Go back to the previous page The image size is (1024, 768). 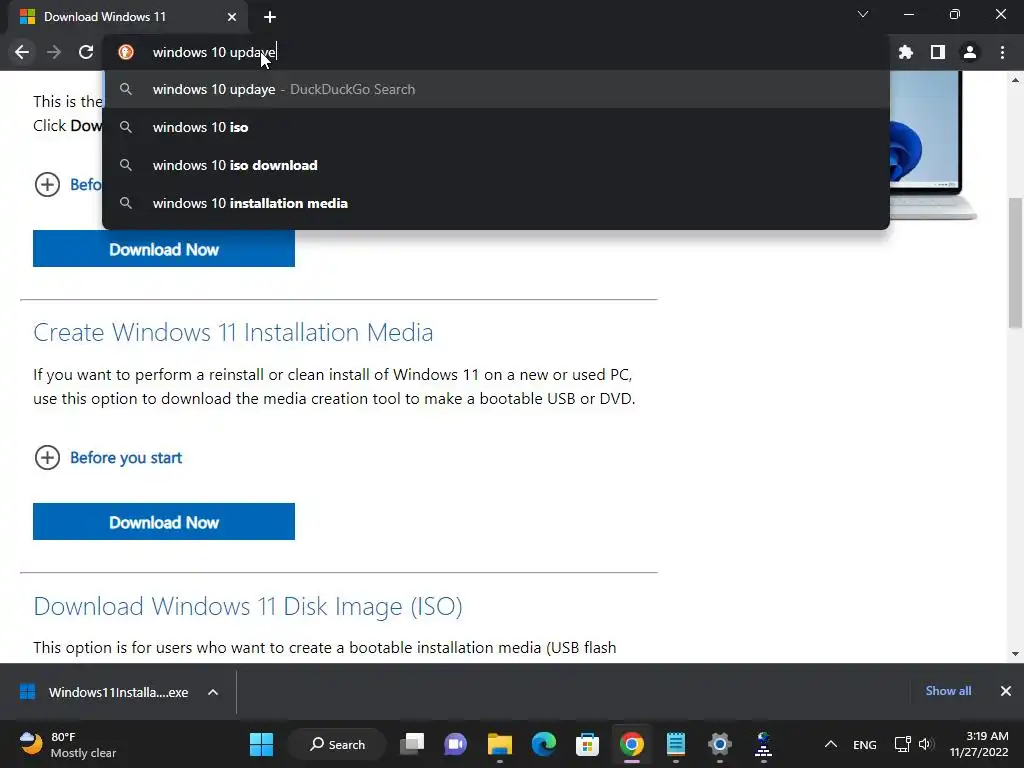(22, 52)
